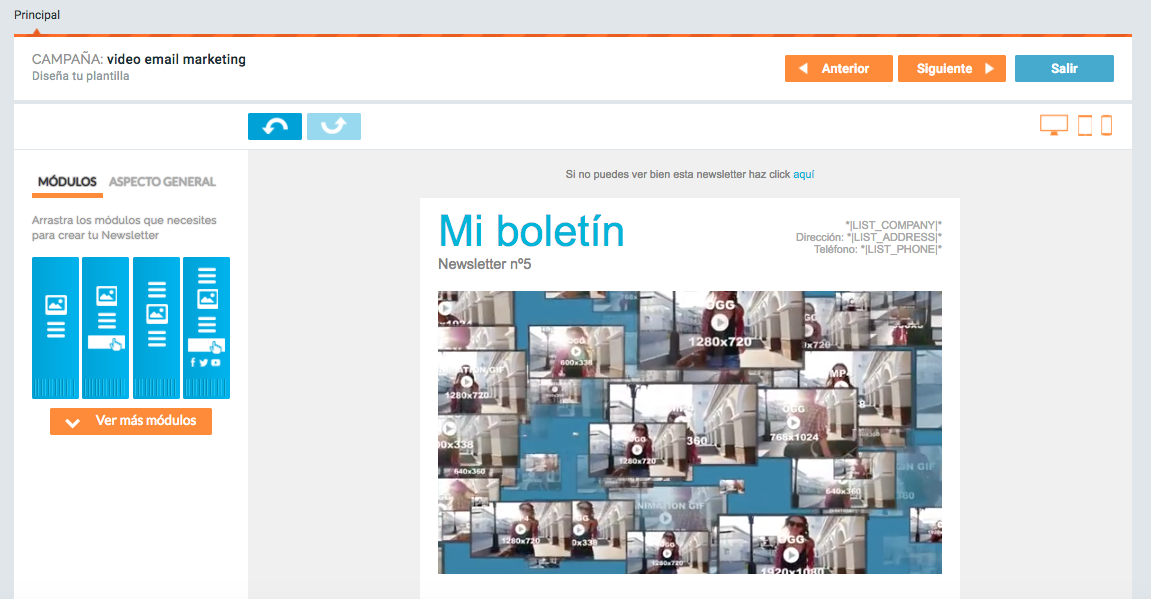Select the Mi boletín title text
Viewport: 1151px width, 599px height.
tap(531, 232)
